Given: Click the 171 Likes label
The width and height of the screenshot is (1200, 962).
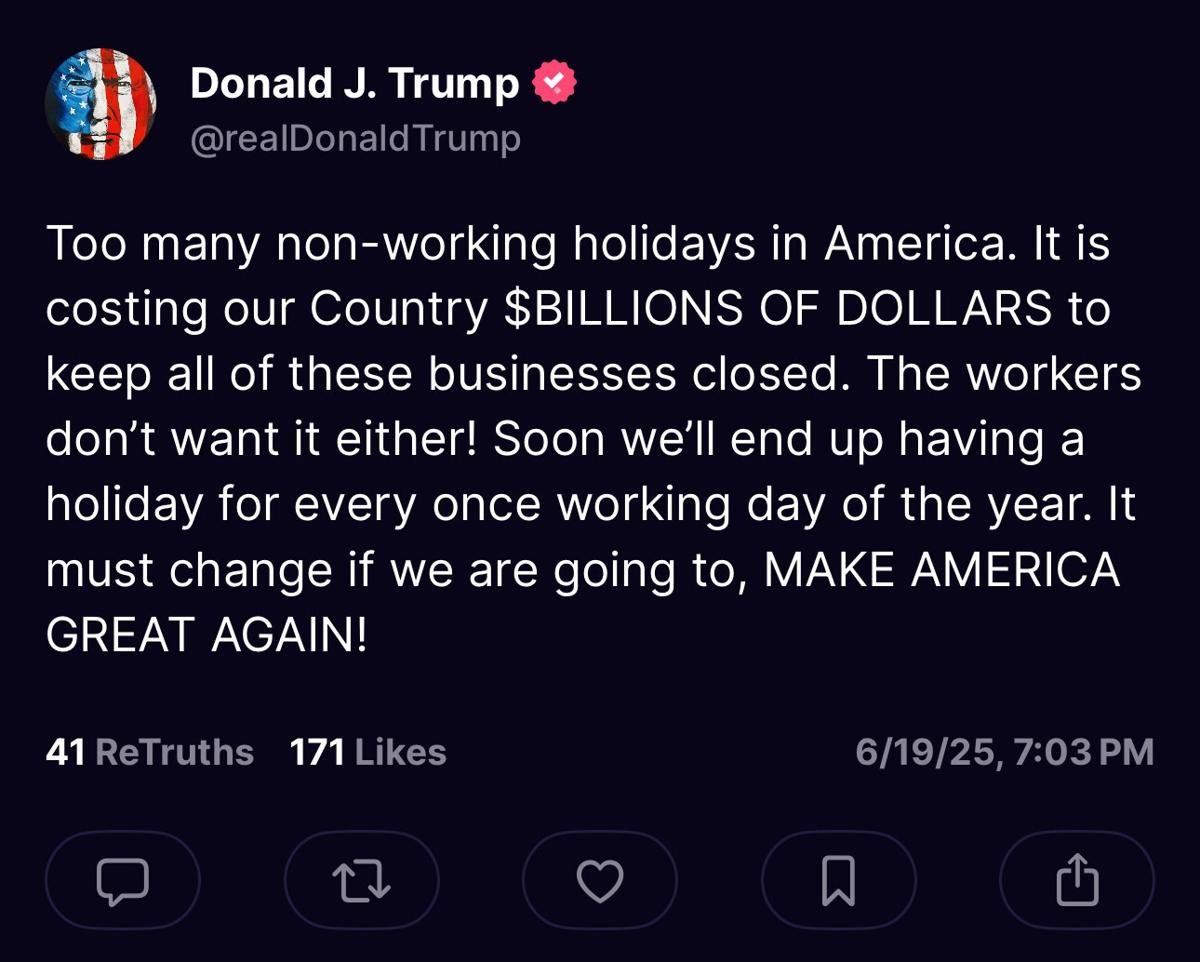Looking at the screenshot, I should [x=367, y=752].
